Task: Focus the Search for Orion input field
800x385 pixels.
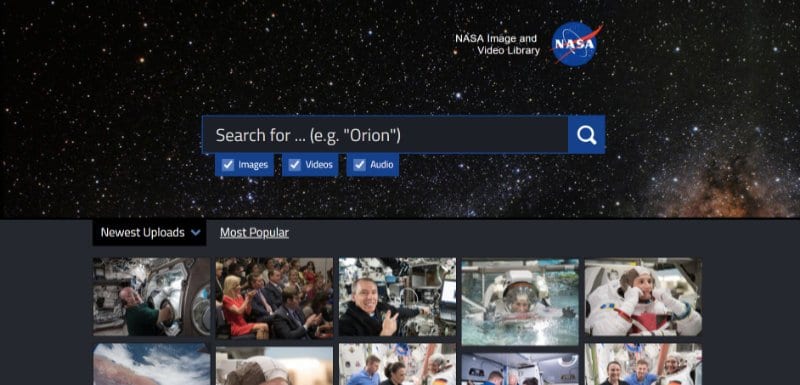Action: 385,135
